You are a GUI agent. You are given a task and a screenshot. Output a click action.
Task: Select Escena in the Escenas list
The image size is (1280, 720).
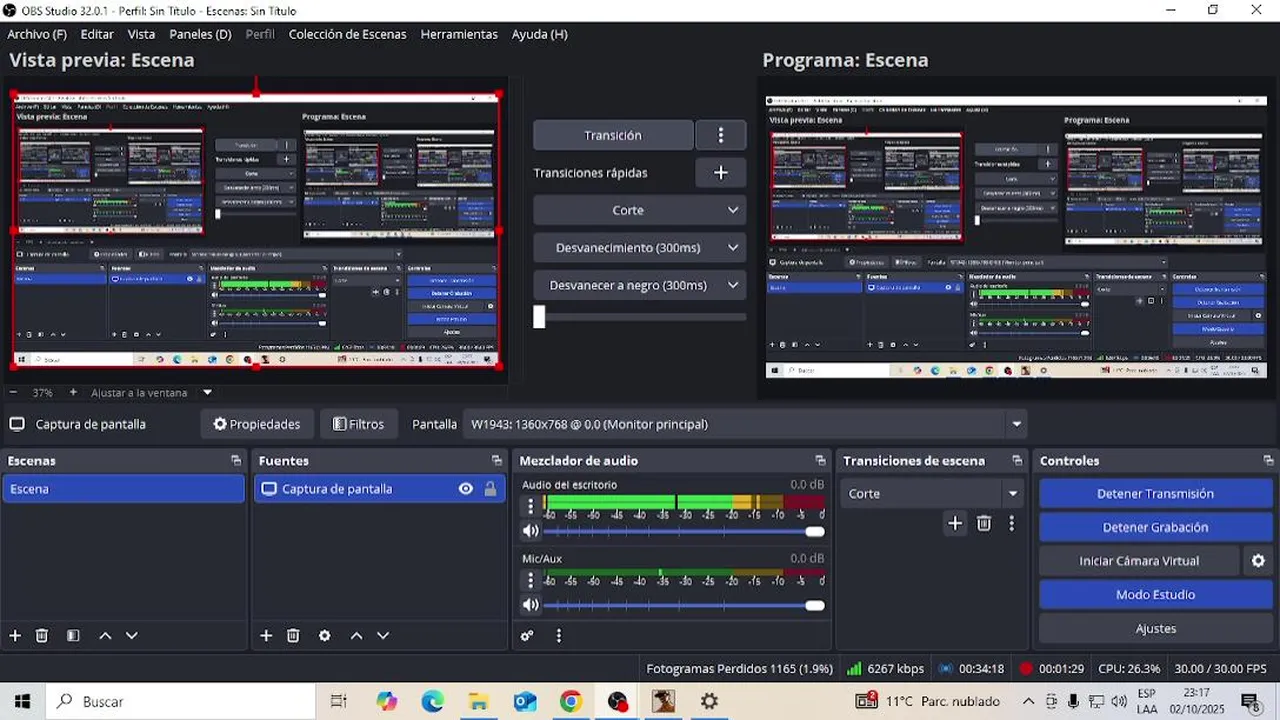tap(123, 489)
